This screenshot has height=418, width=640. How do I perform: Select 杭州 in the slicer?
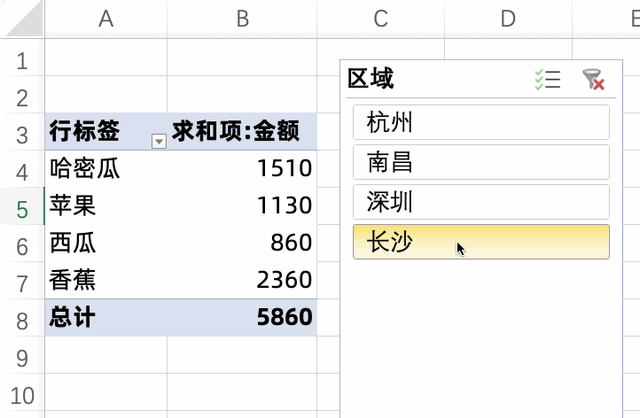[481, 123]
